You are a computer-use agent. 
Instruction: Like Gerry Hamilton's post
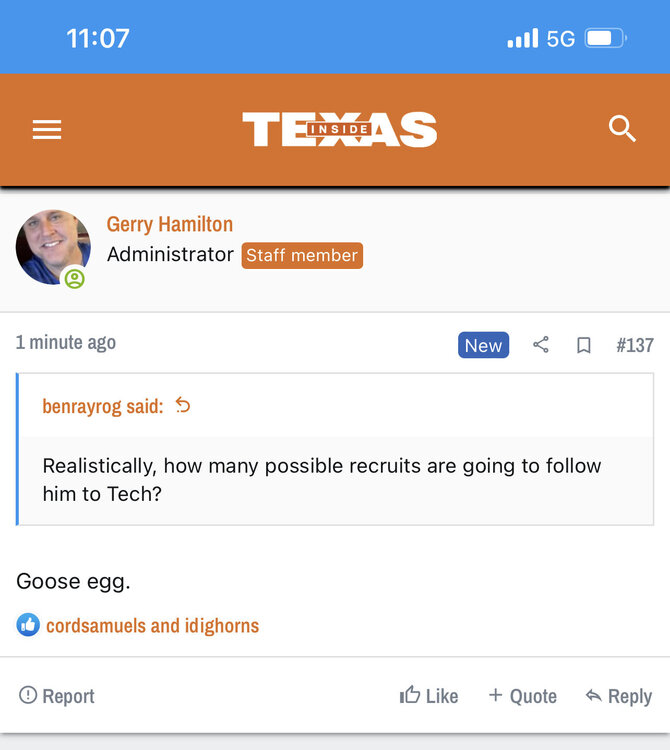429,696
